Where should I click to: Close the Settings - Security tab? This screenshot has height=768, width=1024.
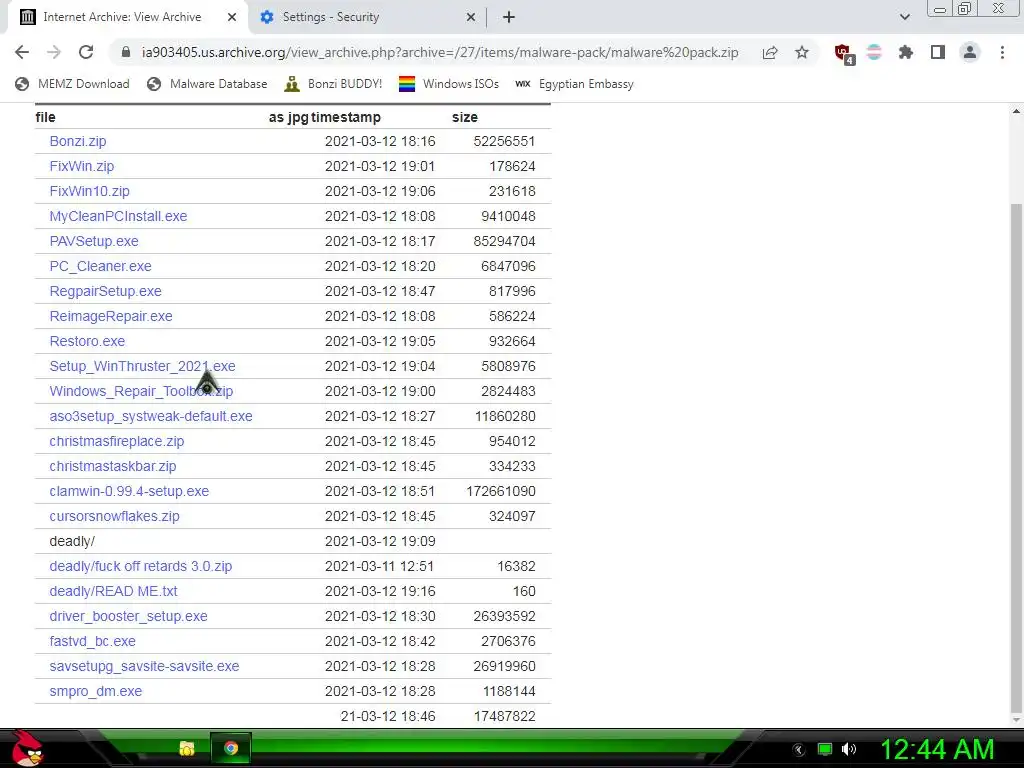pyautogui.click(x=471, y=18)
